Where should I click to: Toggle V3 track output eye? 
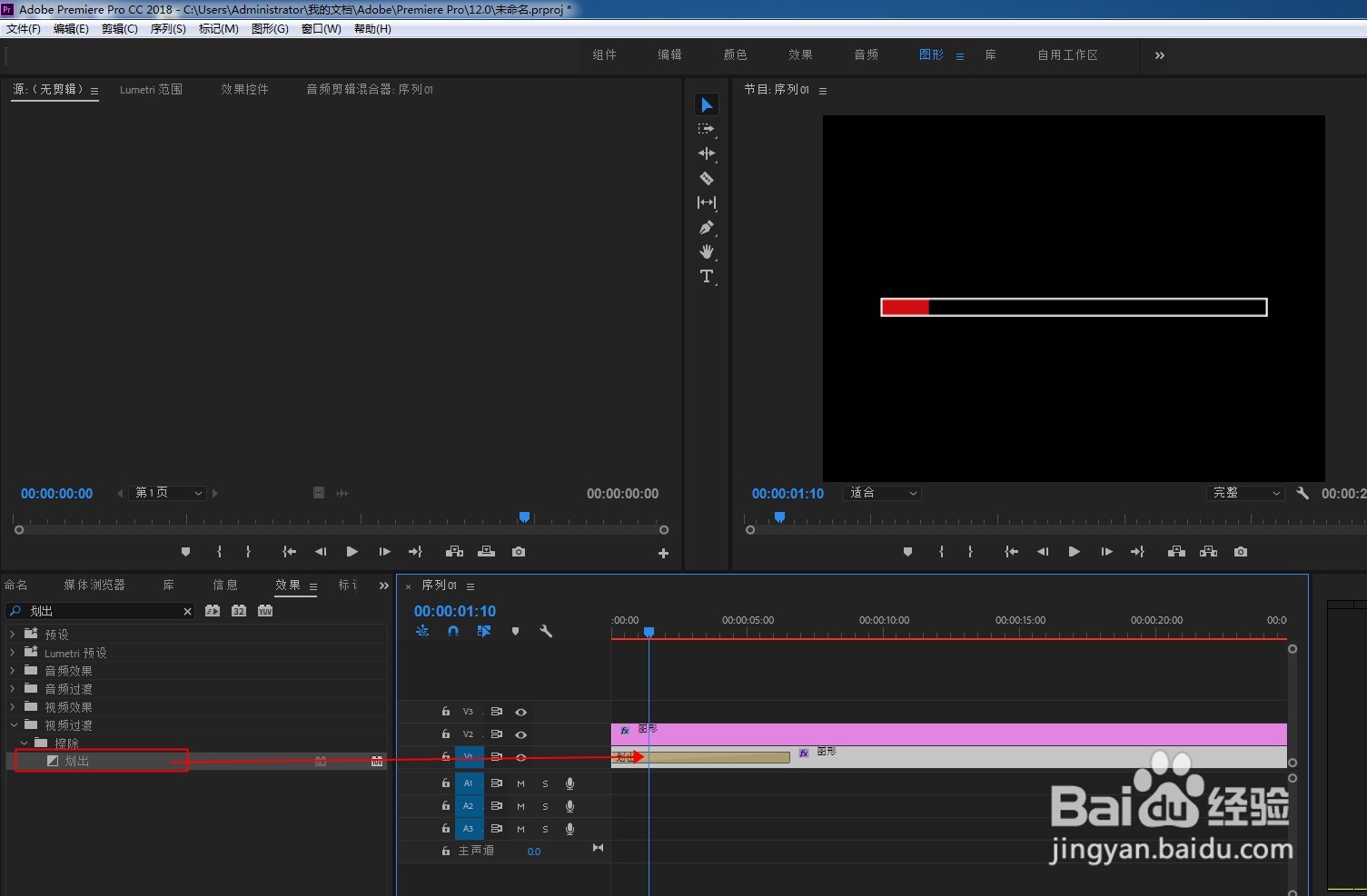tap(521, 712)
